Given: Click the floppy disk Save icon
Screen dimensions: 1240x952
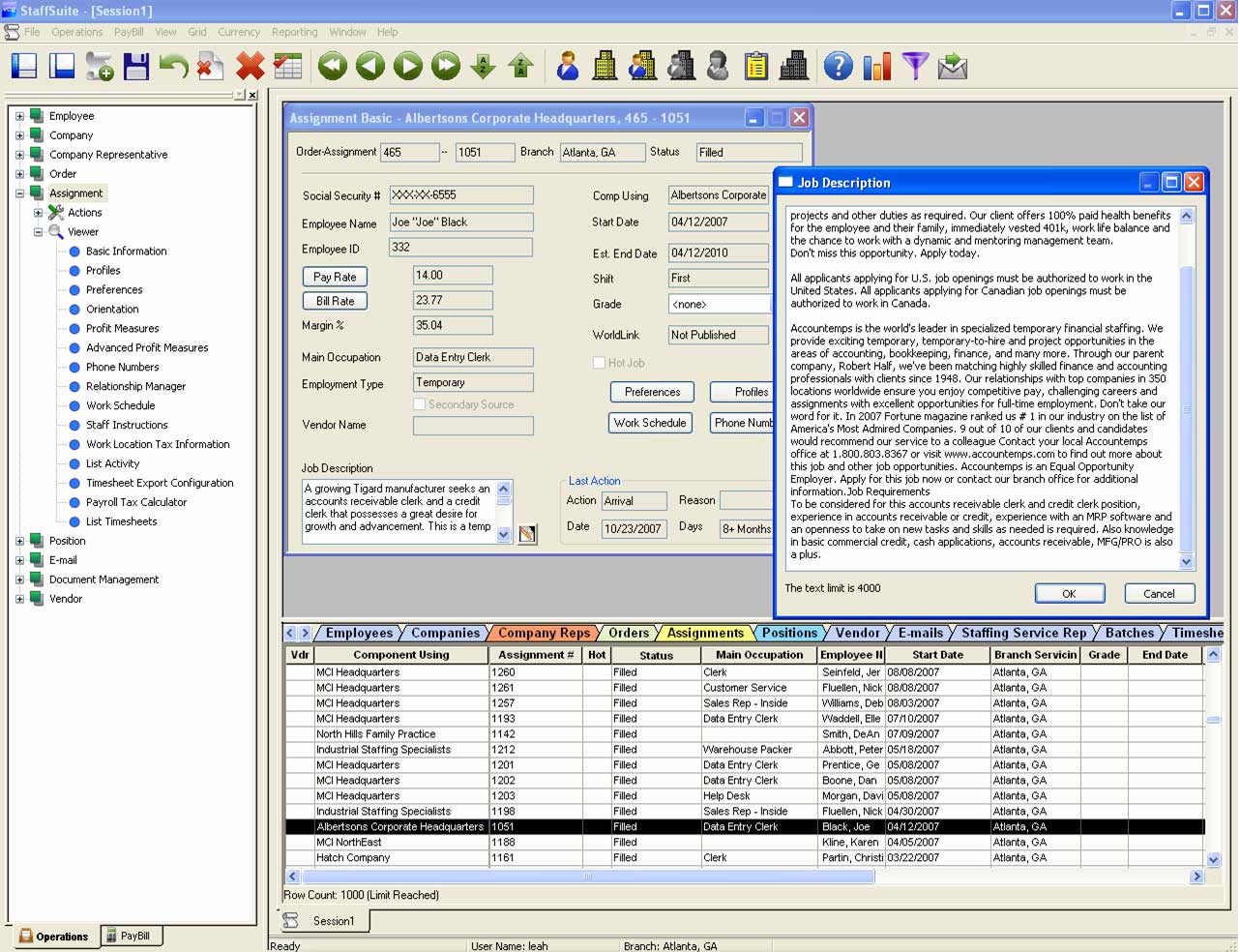Looking at the screenshot, I should [x=136, y=66].
